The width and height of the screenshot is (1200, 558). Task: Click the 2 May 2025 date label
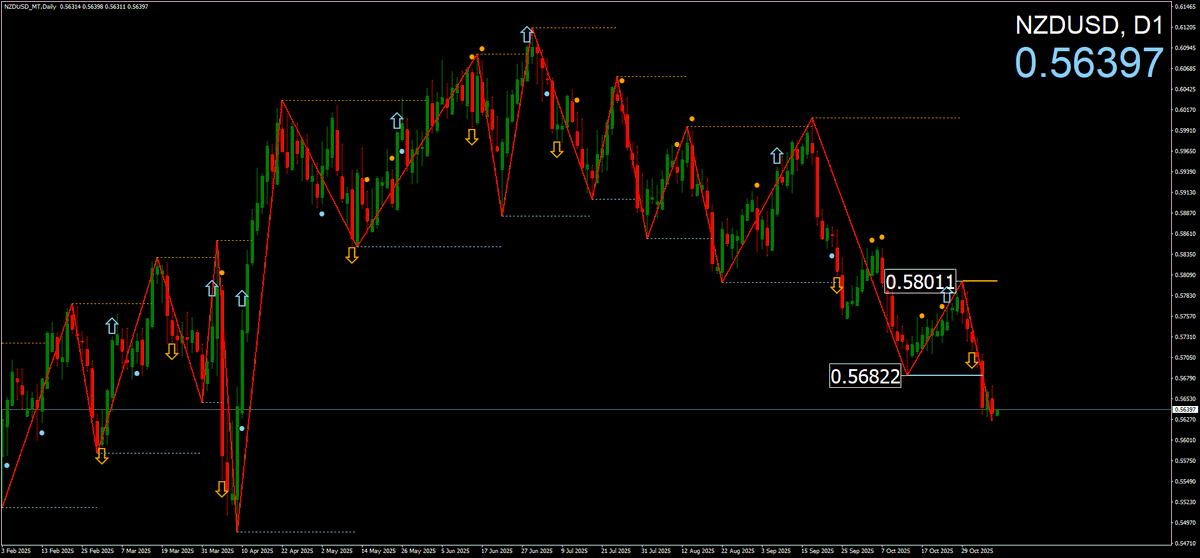[337, 551]
